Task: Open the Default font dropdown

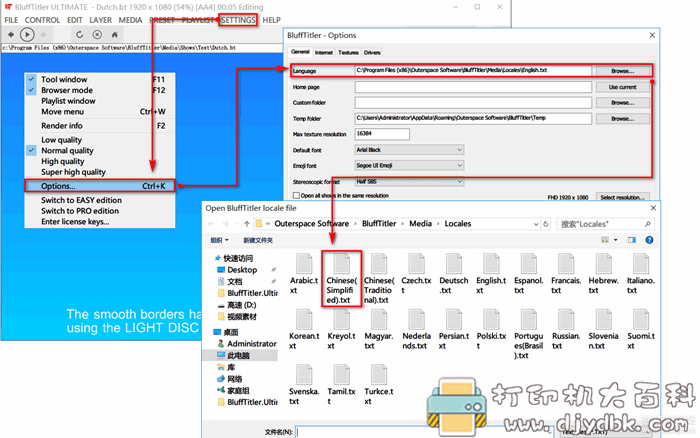Action: [409, 150]
